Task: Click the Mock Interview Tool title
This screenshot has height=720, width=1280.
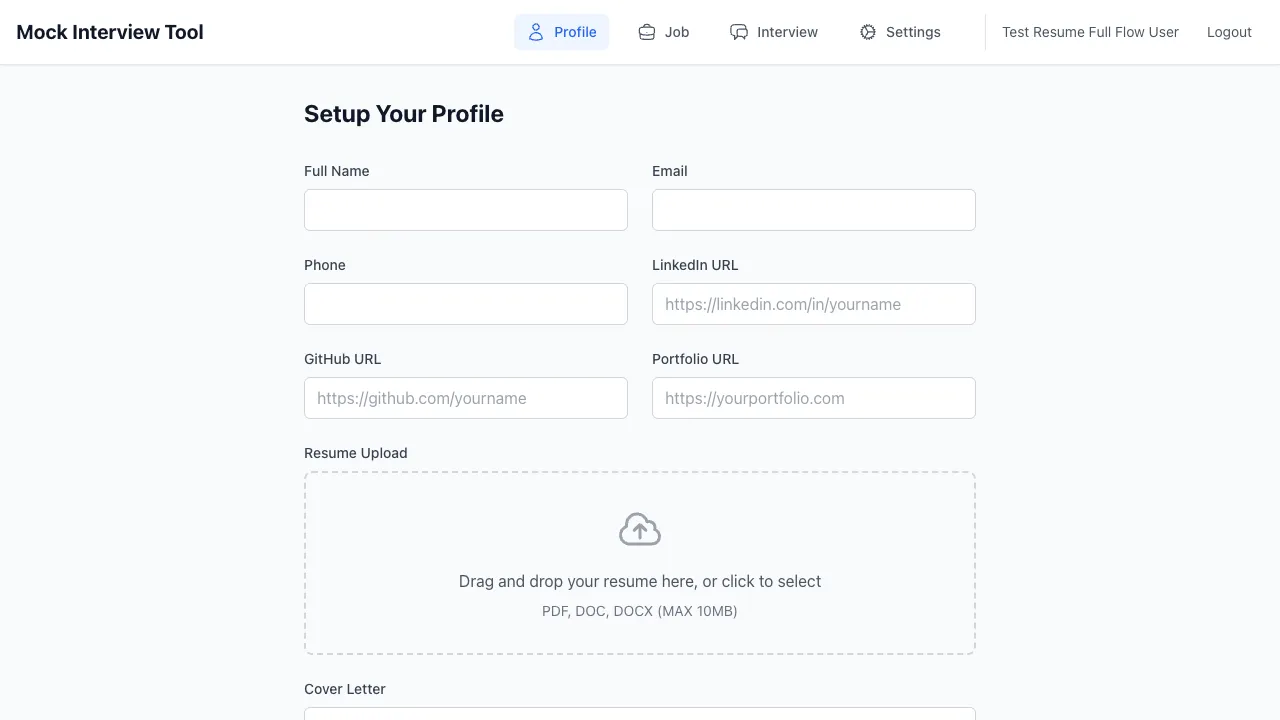Action: [x=110, y=32]
